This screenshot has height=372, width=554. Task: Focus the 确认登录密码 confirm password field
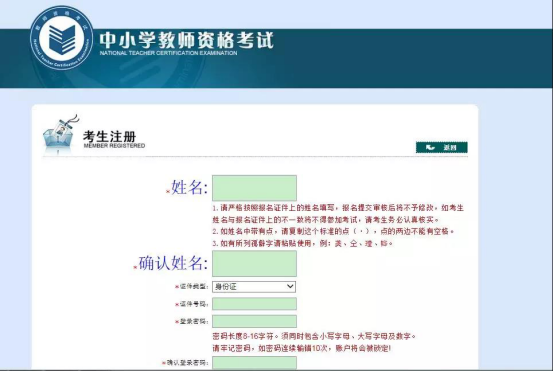pos(254,363)
